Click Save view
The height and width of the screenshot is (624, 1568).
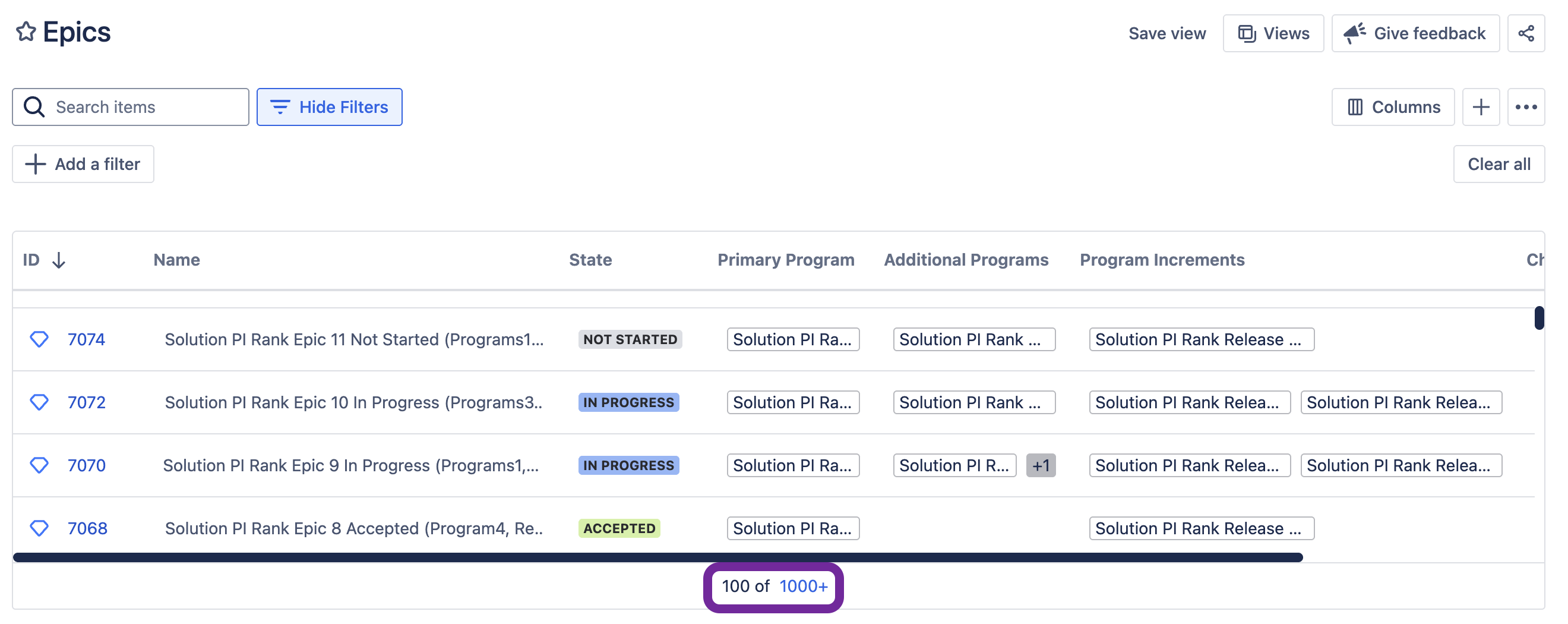[x=1166, y=33]
